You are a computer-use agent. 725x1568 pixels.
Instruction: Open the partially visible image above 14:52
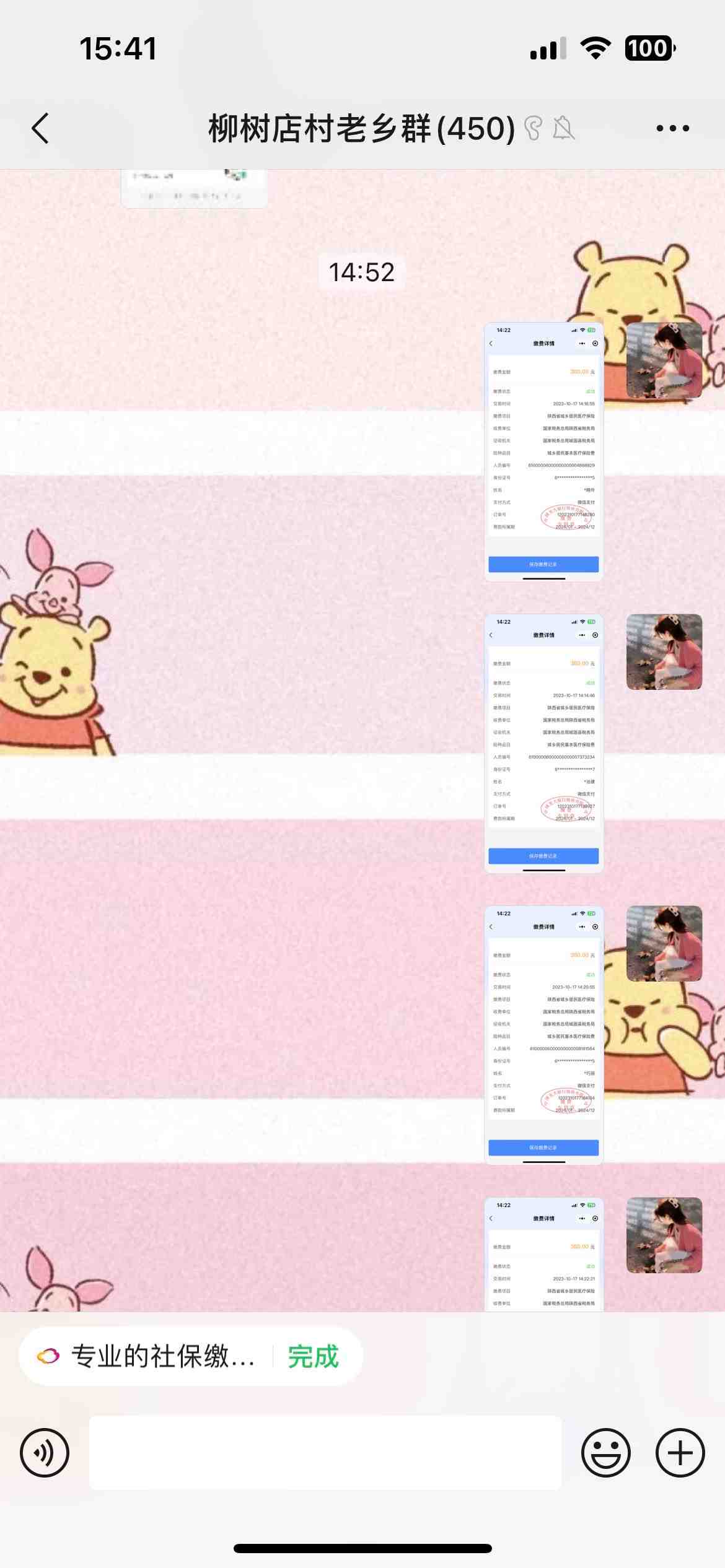[x=194, y=188]
